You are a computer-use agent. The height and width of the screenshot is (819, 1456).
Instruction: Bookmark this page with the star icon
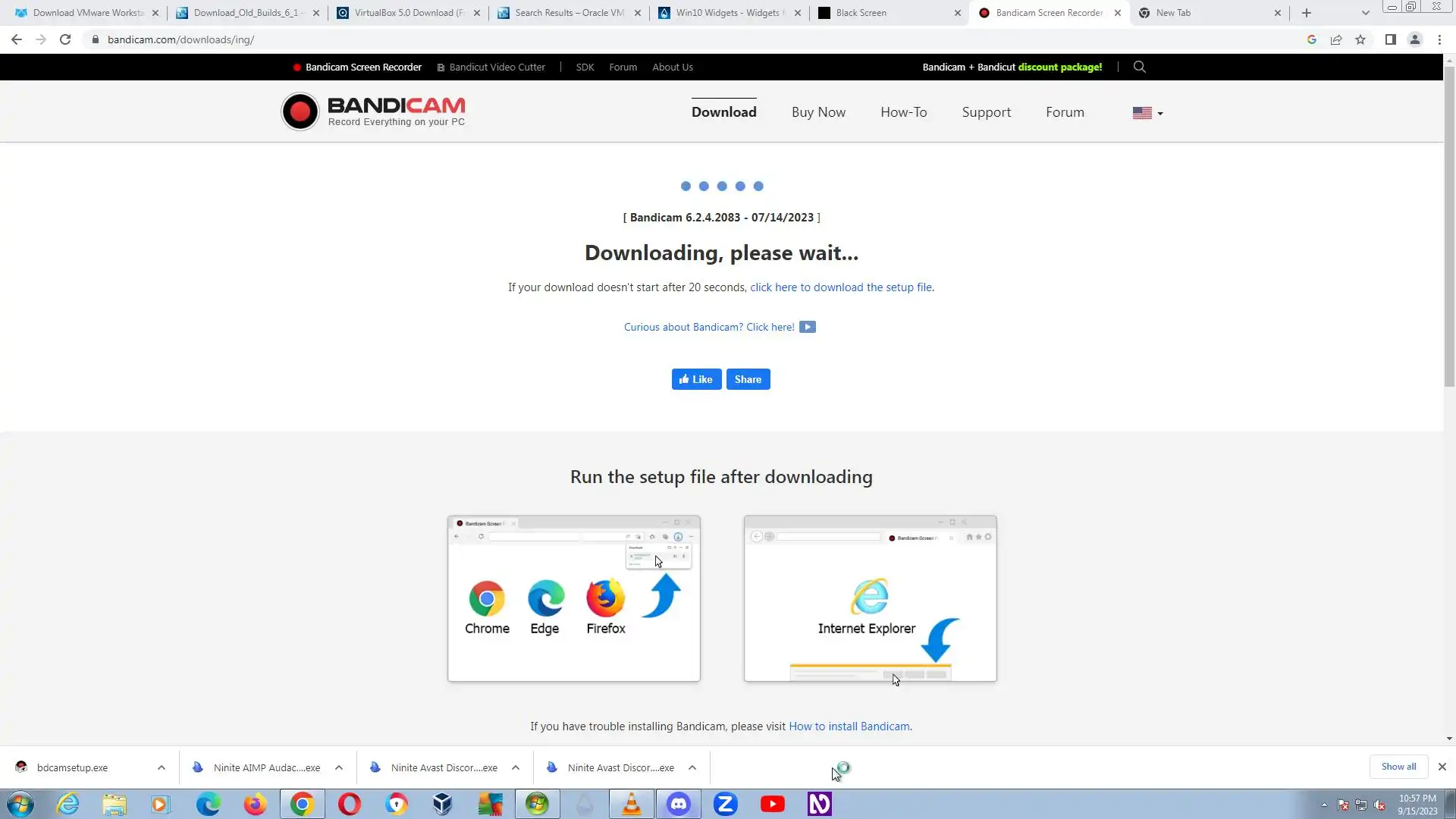tap(1360, 39)
